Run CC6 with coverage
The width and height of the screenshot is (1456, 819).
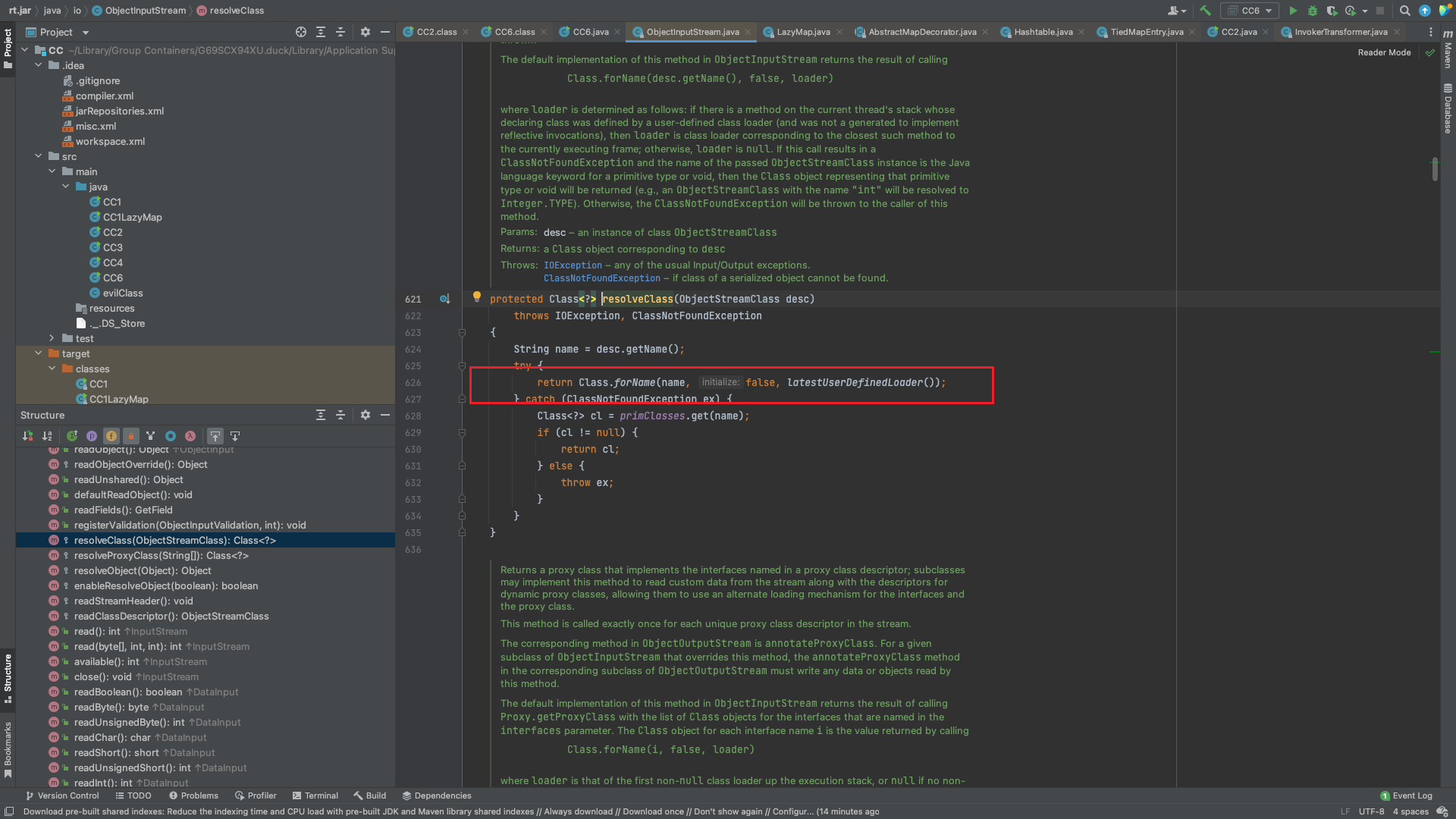tap(1332, 11)
